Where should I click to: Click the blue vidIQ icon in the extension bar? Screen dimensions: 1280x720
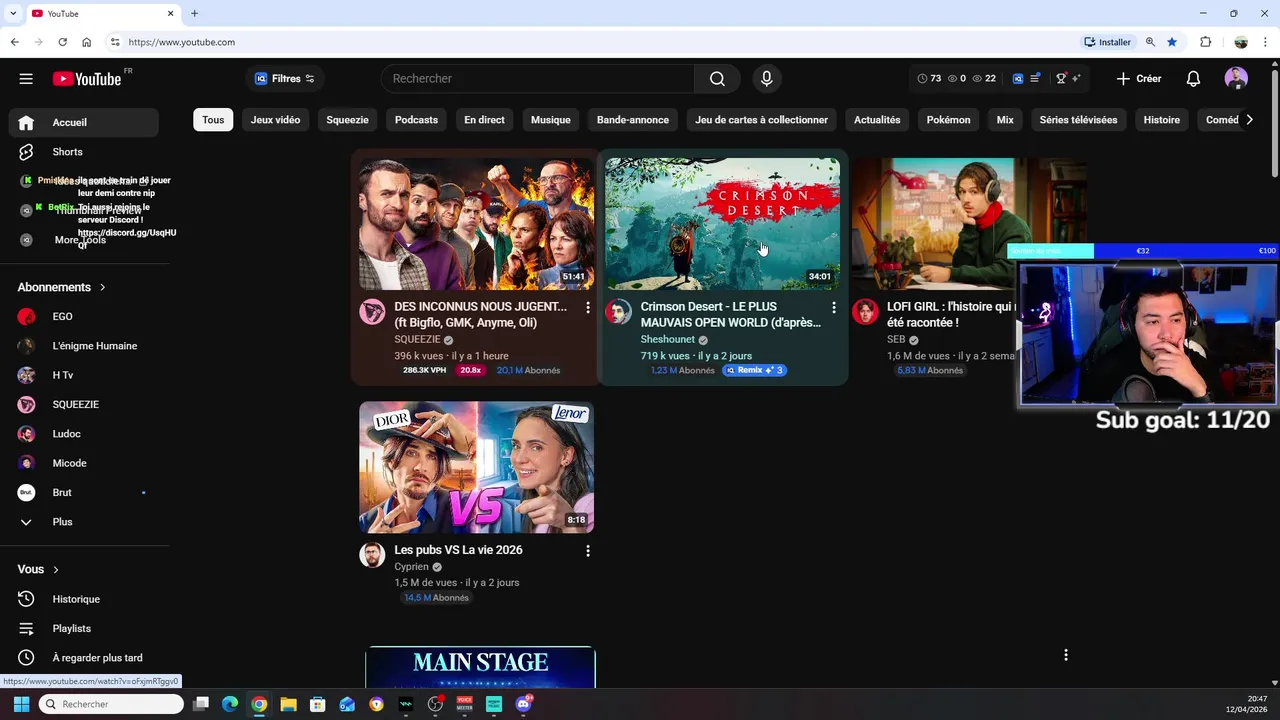tap(1018, 78)
